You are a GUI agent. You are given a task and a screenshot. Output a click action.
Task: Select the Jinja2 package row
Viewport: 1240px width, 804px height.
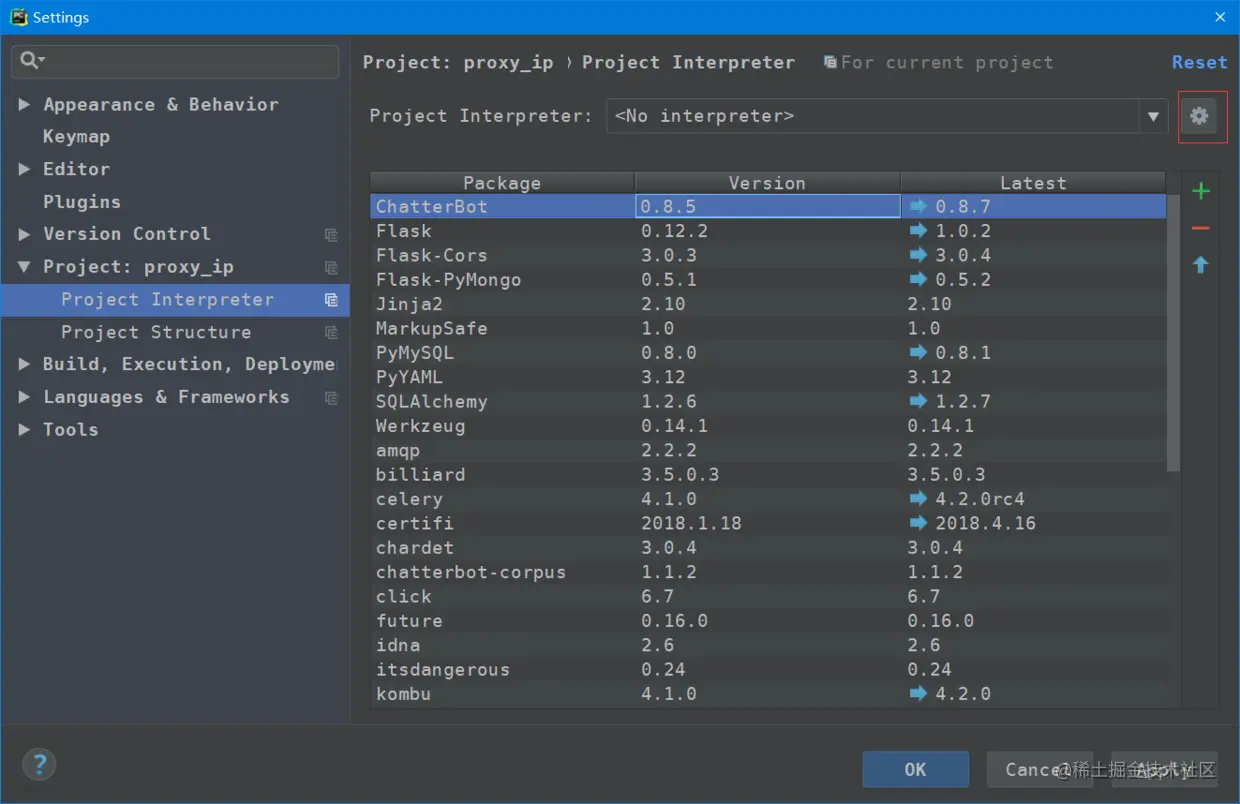[768, 304]
